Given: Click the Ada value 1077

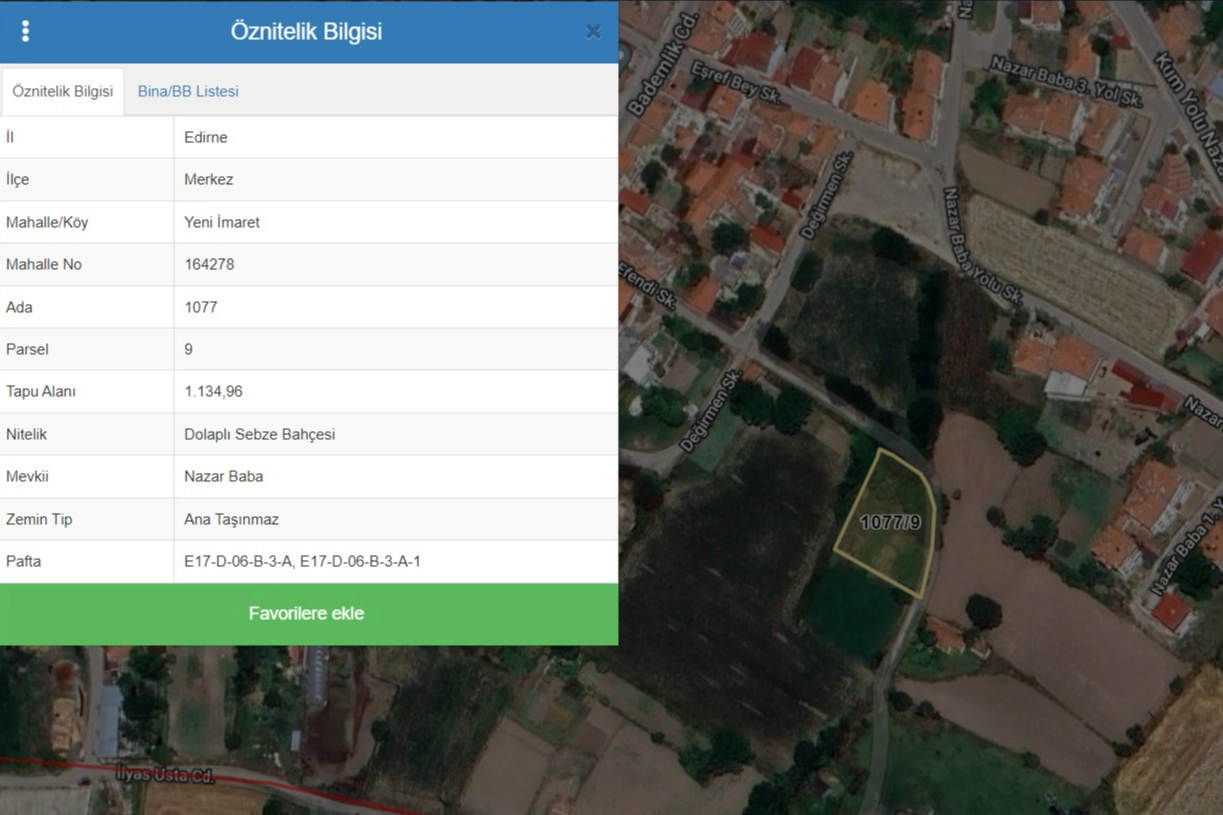Looking at the screenshot, I should pos(201,307).
